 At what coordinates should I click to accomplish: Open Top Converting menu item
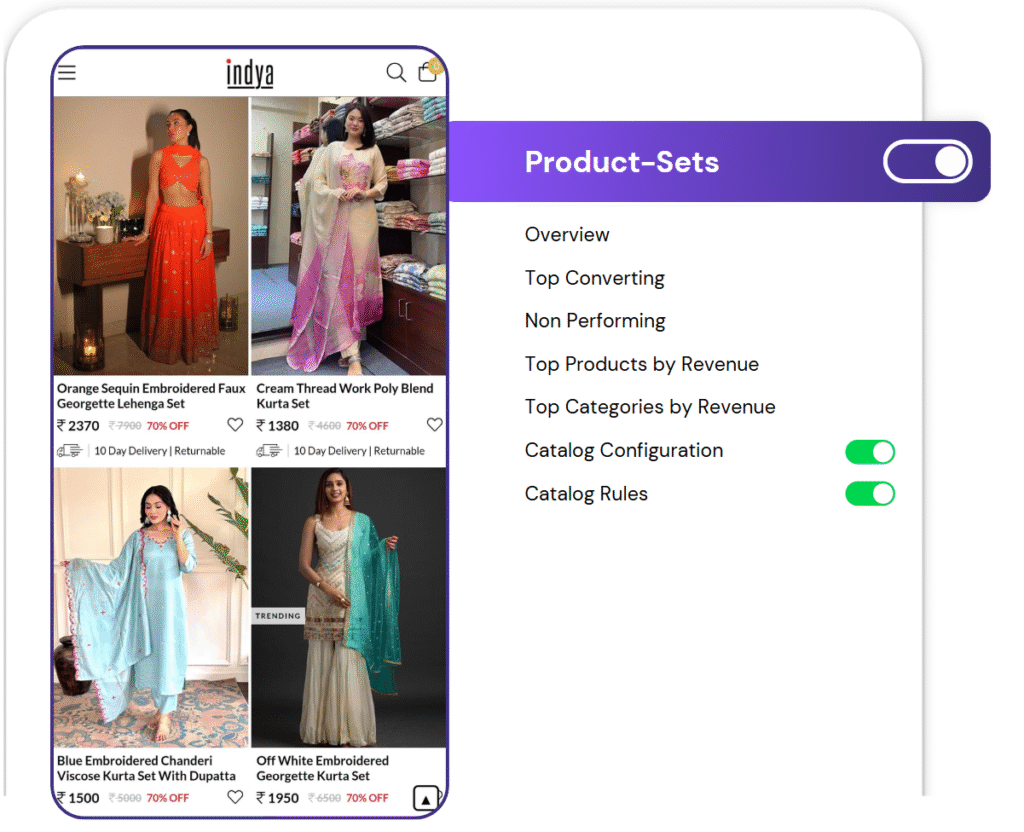click(594, 278)
